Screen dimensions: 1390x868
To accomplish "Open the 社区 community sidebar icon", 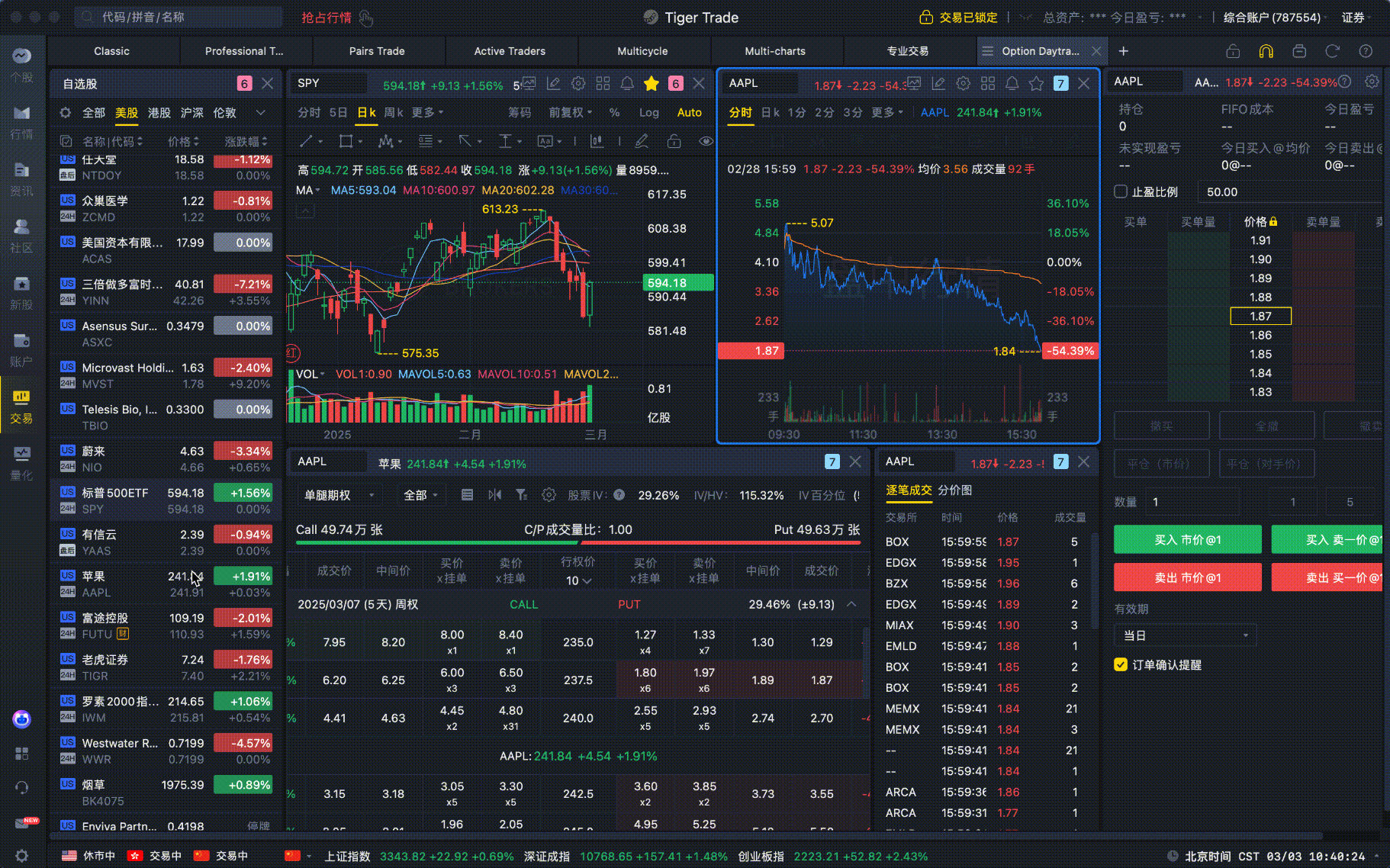I will (21, 236).
